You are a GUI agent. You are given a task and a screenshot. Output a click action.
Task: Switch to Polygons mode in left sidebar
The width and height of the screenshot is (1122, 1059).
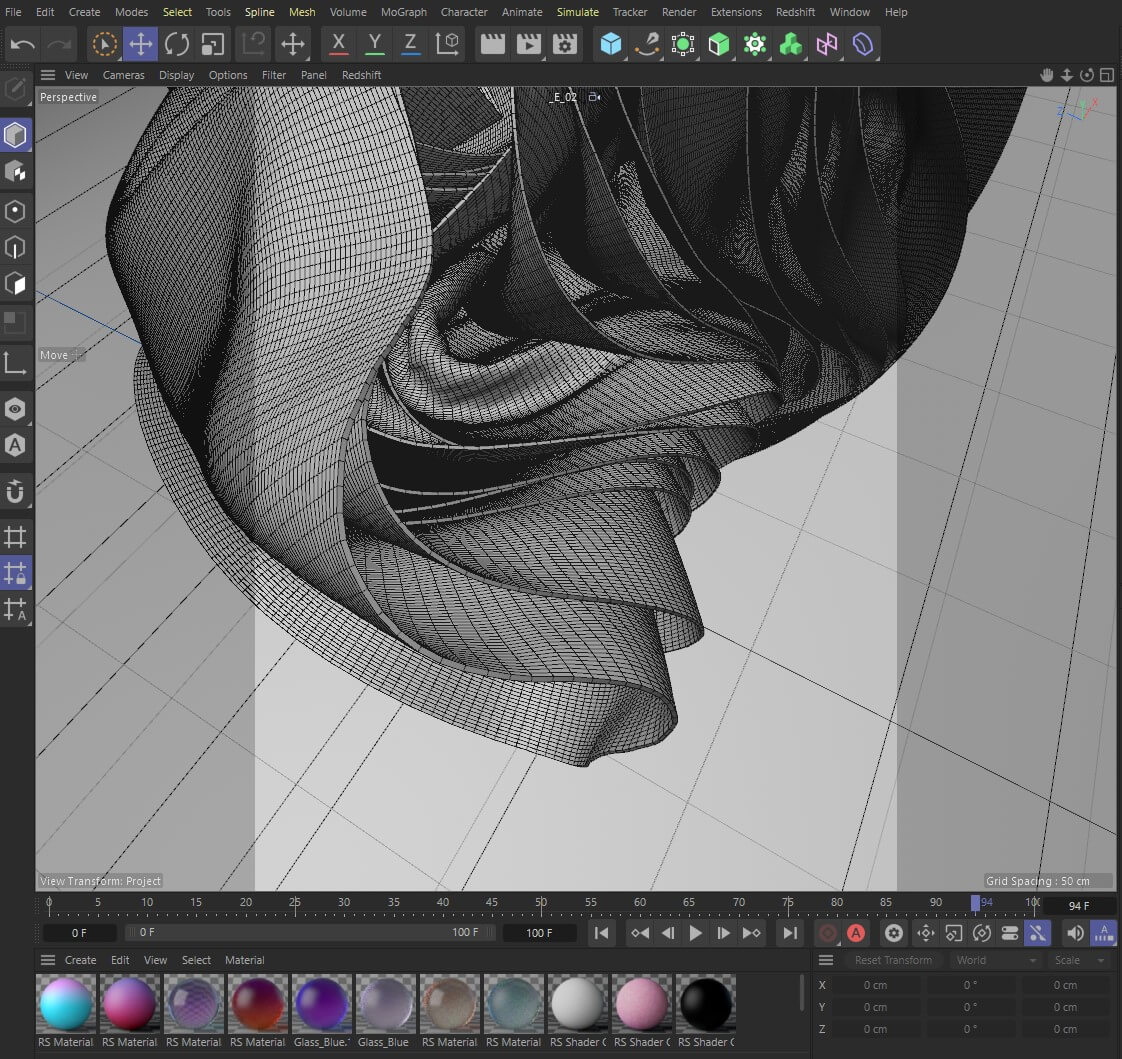pos(16,284)
